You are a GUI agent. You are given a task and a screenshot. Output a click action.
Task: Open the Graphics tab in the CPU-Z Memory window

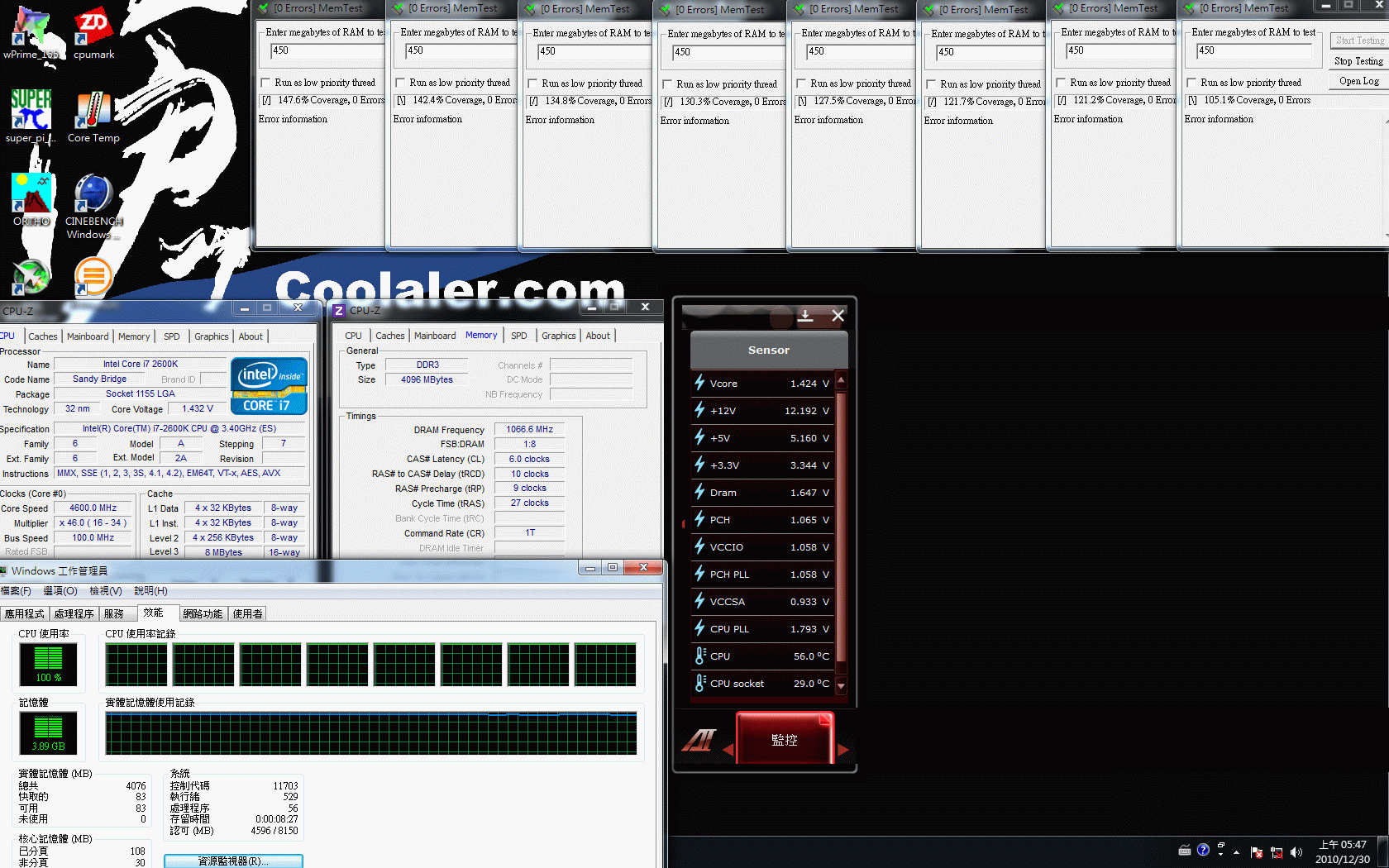pos(559,336)
